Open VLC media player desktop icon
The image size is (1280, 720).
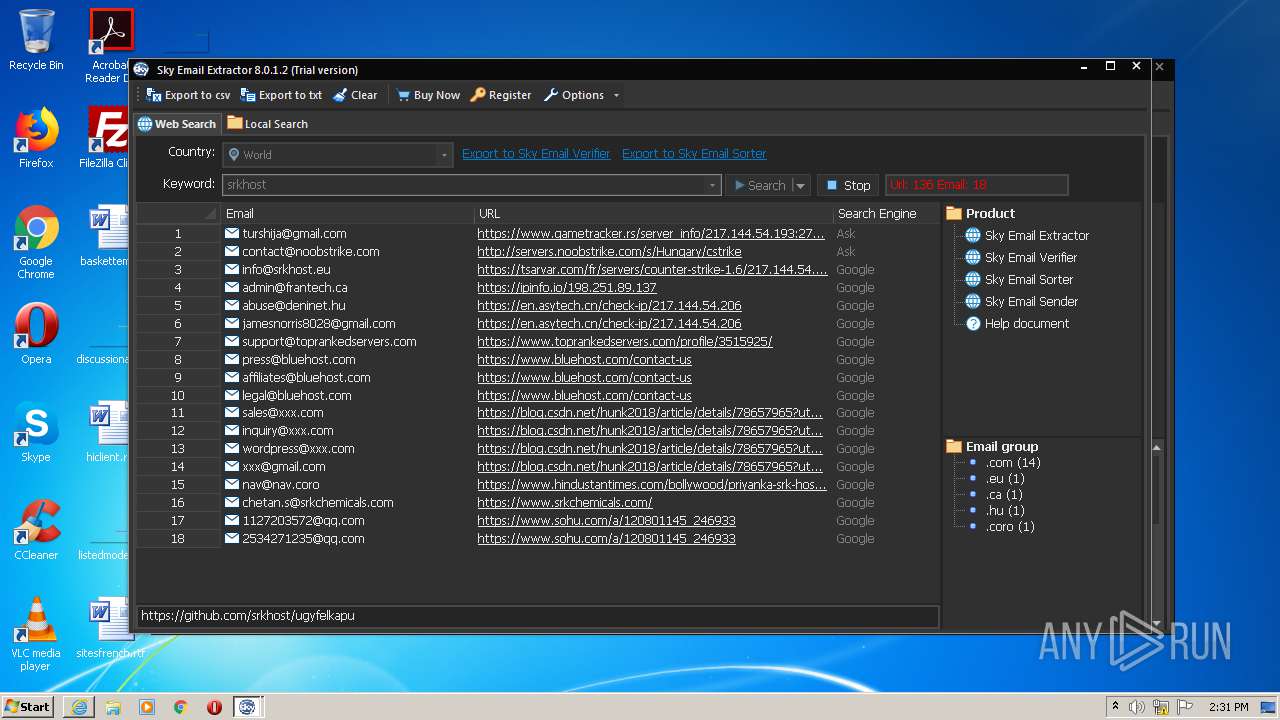click(x=36, y=634)
